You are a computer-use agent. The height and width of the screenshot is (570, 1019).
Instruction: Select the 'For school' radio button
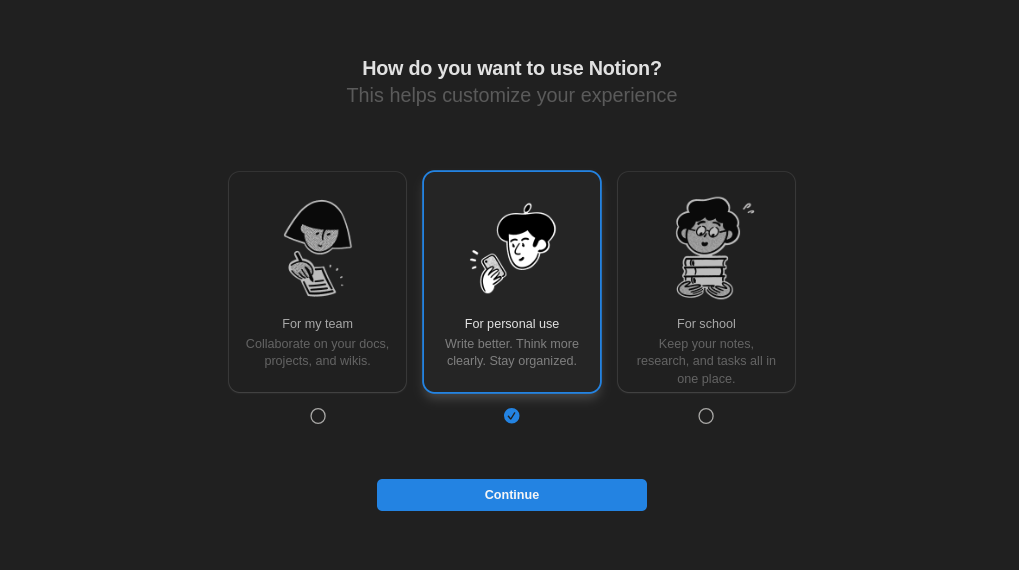coord(706,416)
